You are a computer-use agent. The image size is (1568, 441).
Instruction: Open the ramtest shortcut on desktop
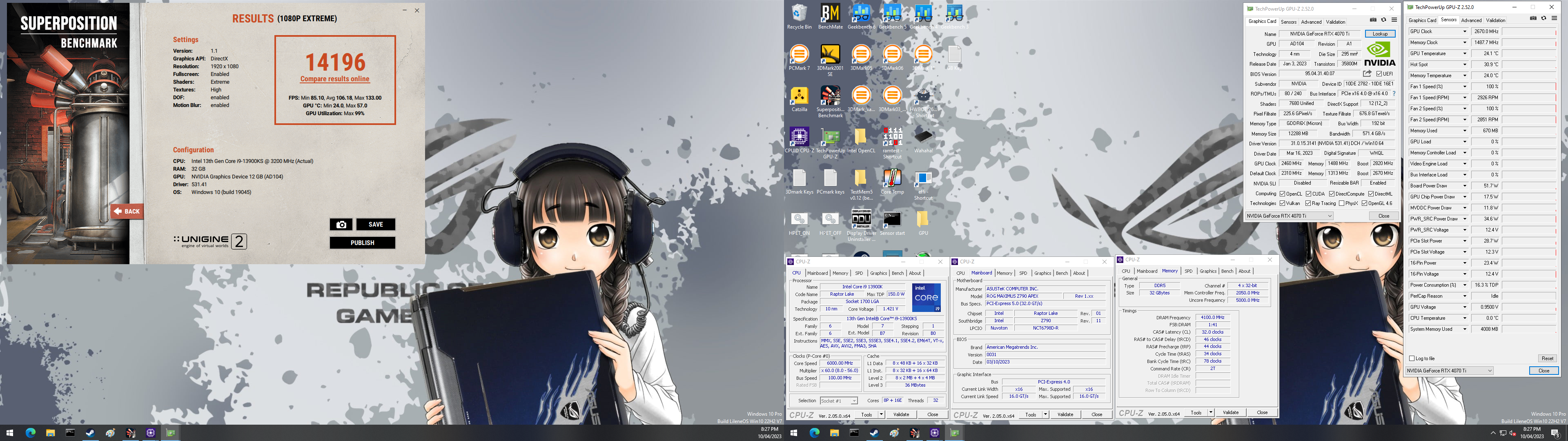[x=892, y=143]
